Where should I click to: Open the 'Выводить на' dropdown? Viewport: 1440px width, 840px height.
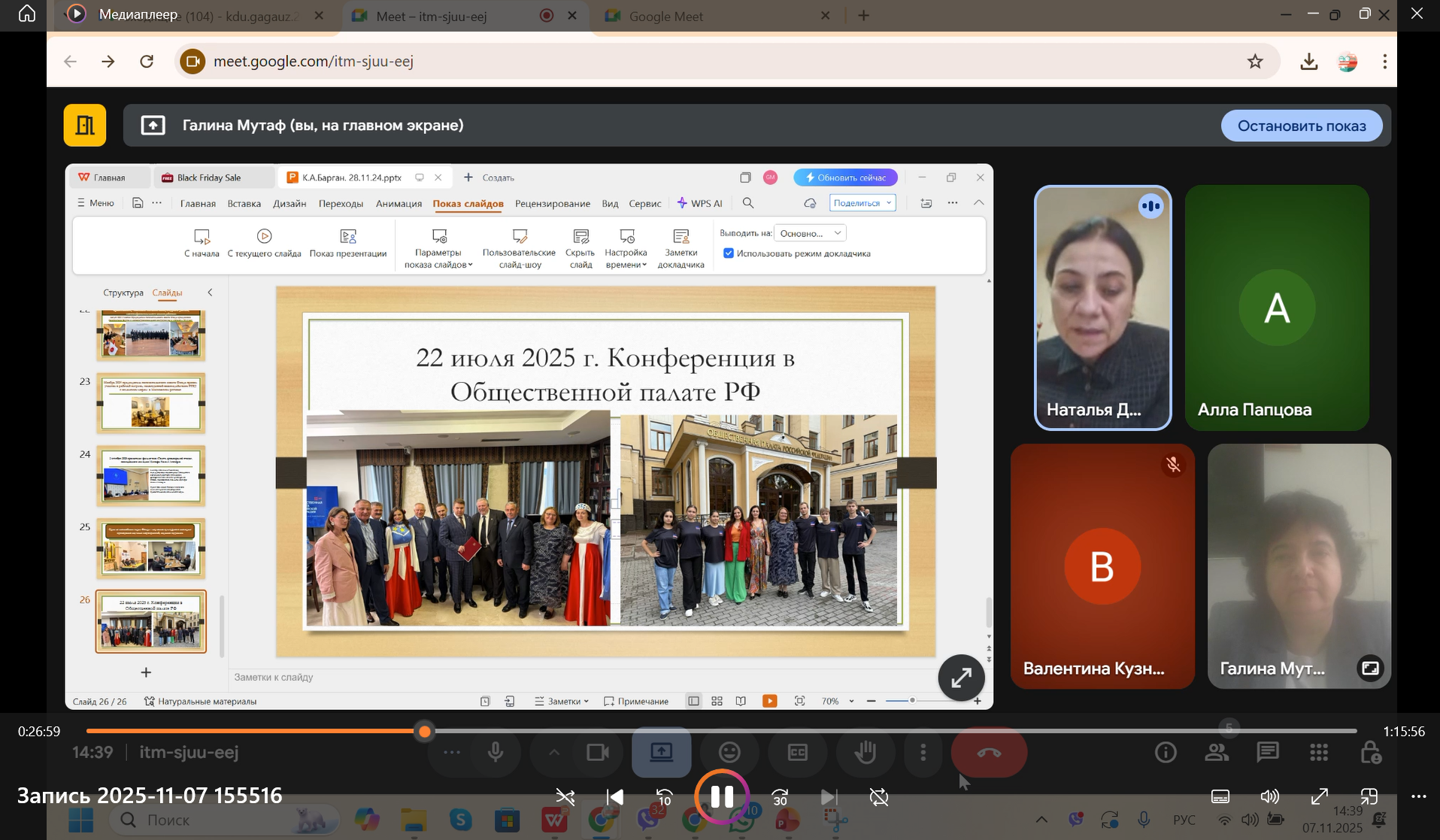coord(810,233)
